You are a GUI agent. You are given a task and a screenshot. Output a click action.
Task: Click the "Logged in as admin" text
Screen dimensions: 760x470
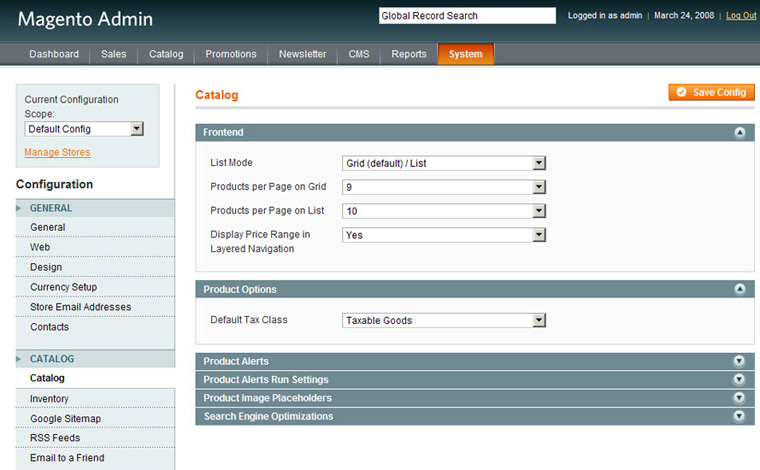tap(605, 16)
